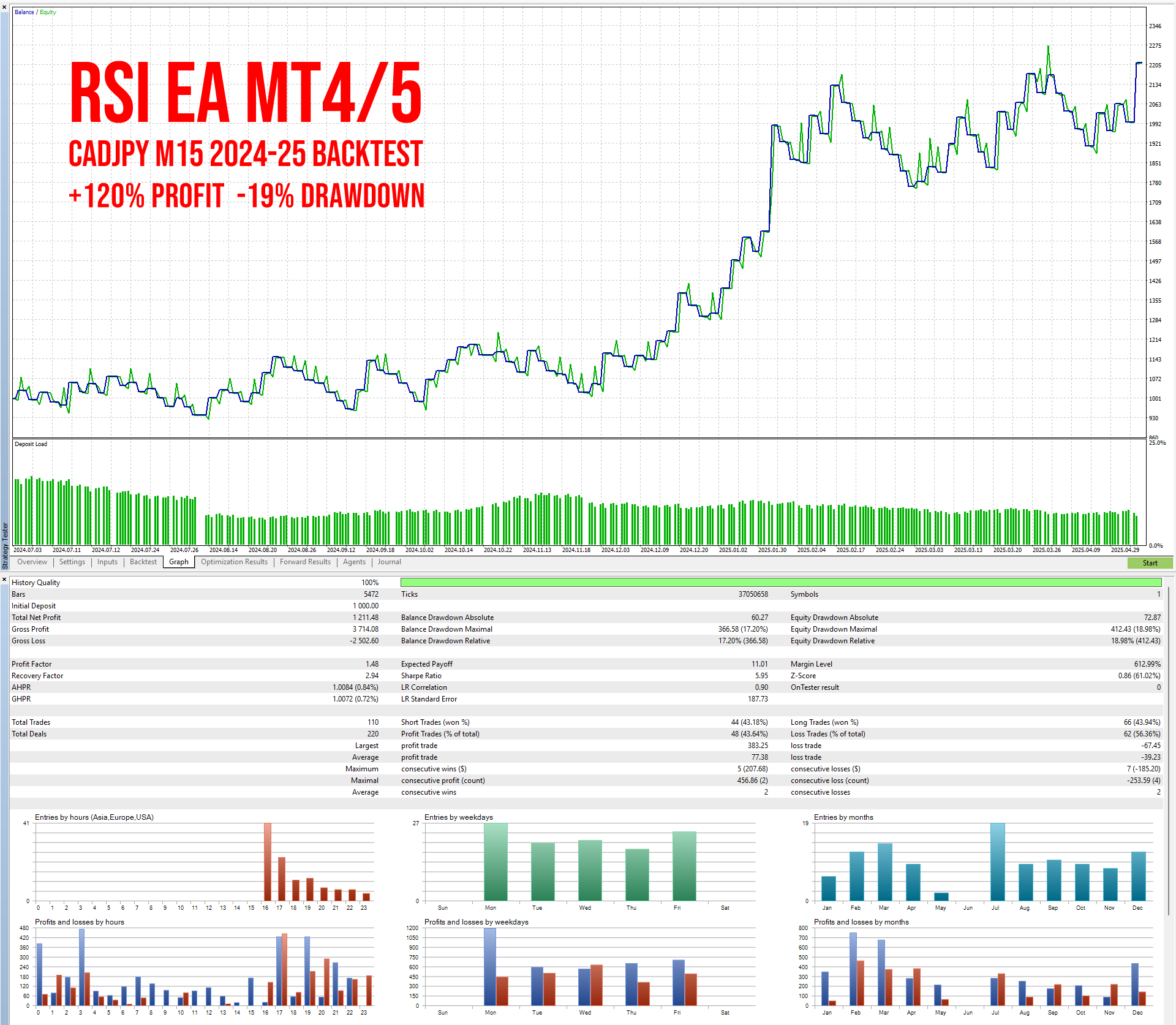Click the Margin Level value 612.99%
Viewport: 1176px width, 1025px height.
pyautogui.click(x=1147, y=664)
